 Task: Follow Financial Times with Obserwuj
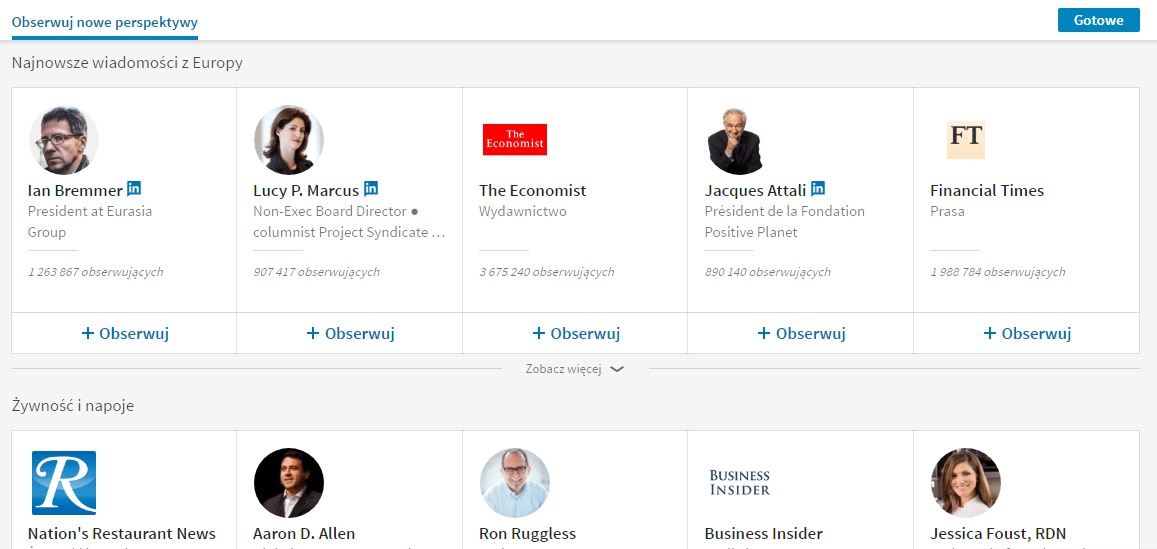1027,333
